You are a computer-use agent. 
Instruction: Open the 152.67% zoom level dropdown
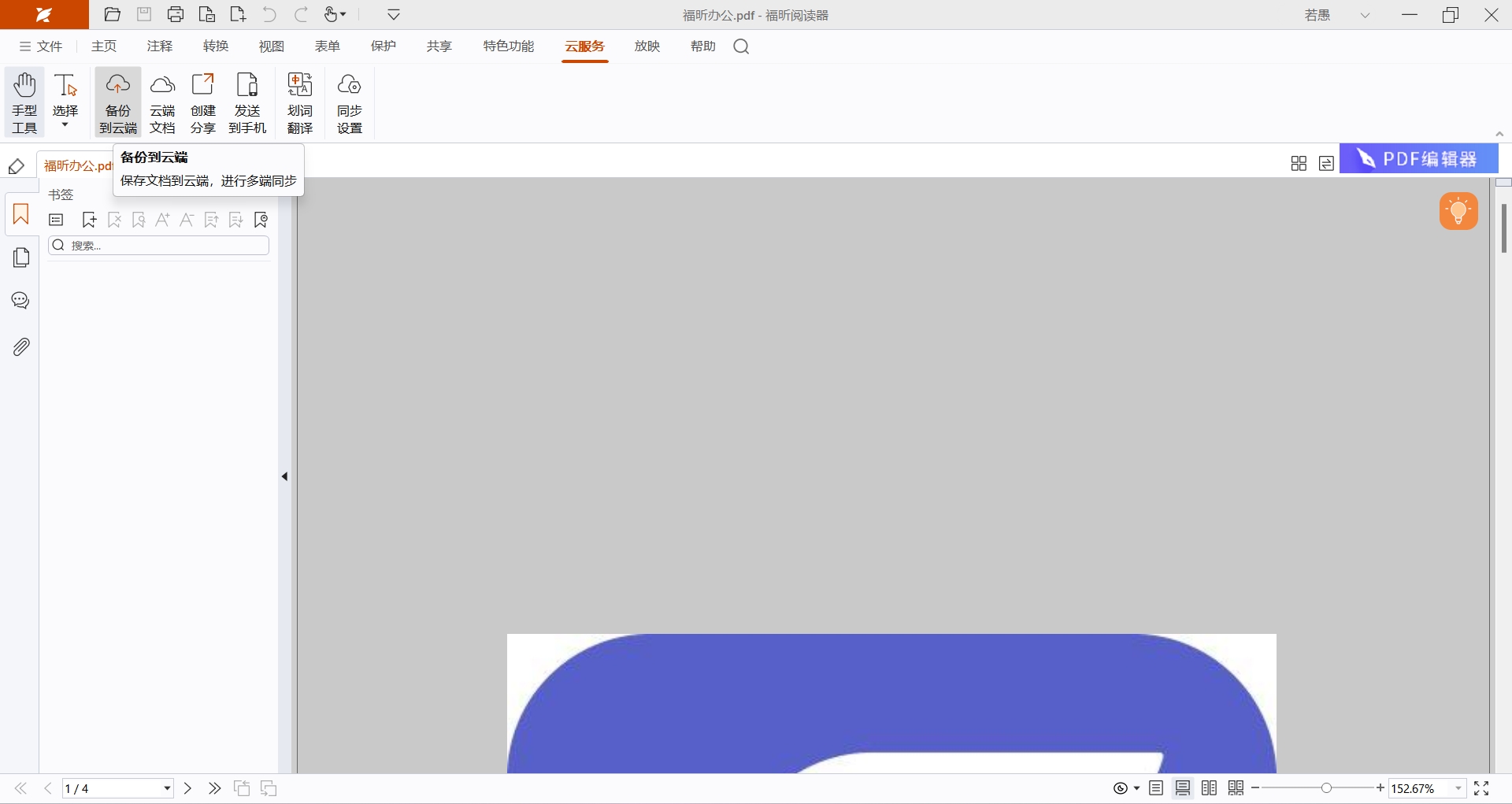pyautogui.click(x=1458, y=788)
